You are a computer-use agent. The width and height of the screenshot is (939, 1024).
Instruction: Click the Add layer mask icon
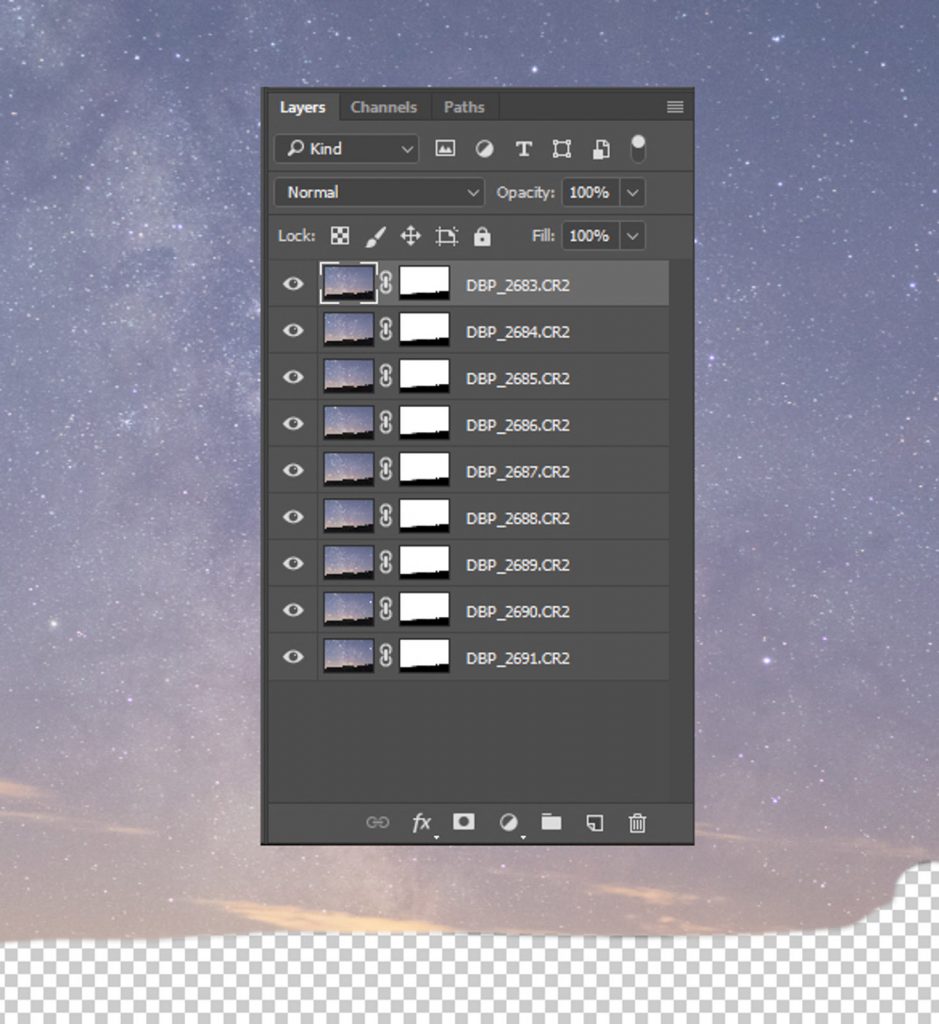click(x=463, y=823)
